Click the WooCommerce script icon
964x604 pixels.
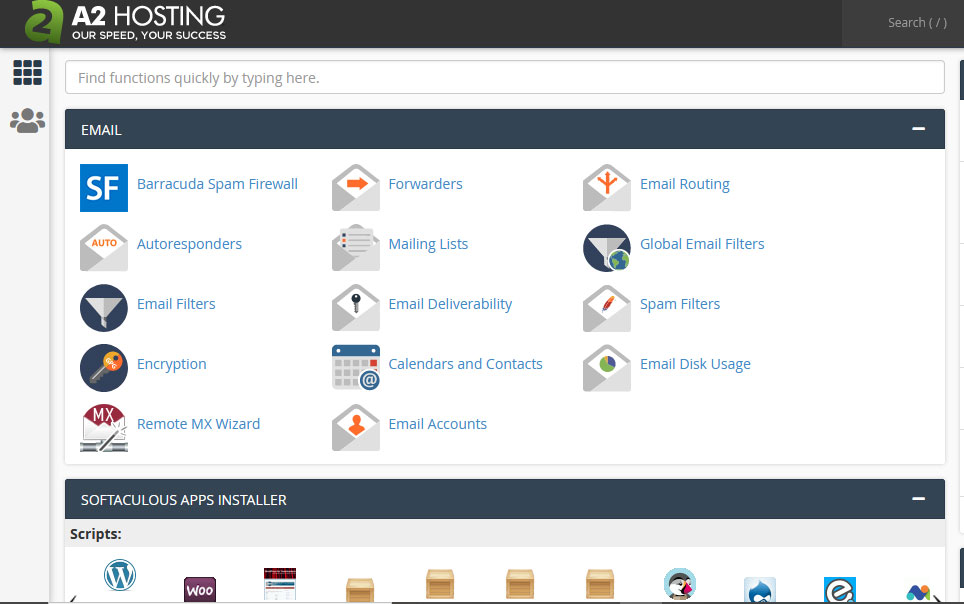click(200, 589)
